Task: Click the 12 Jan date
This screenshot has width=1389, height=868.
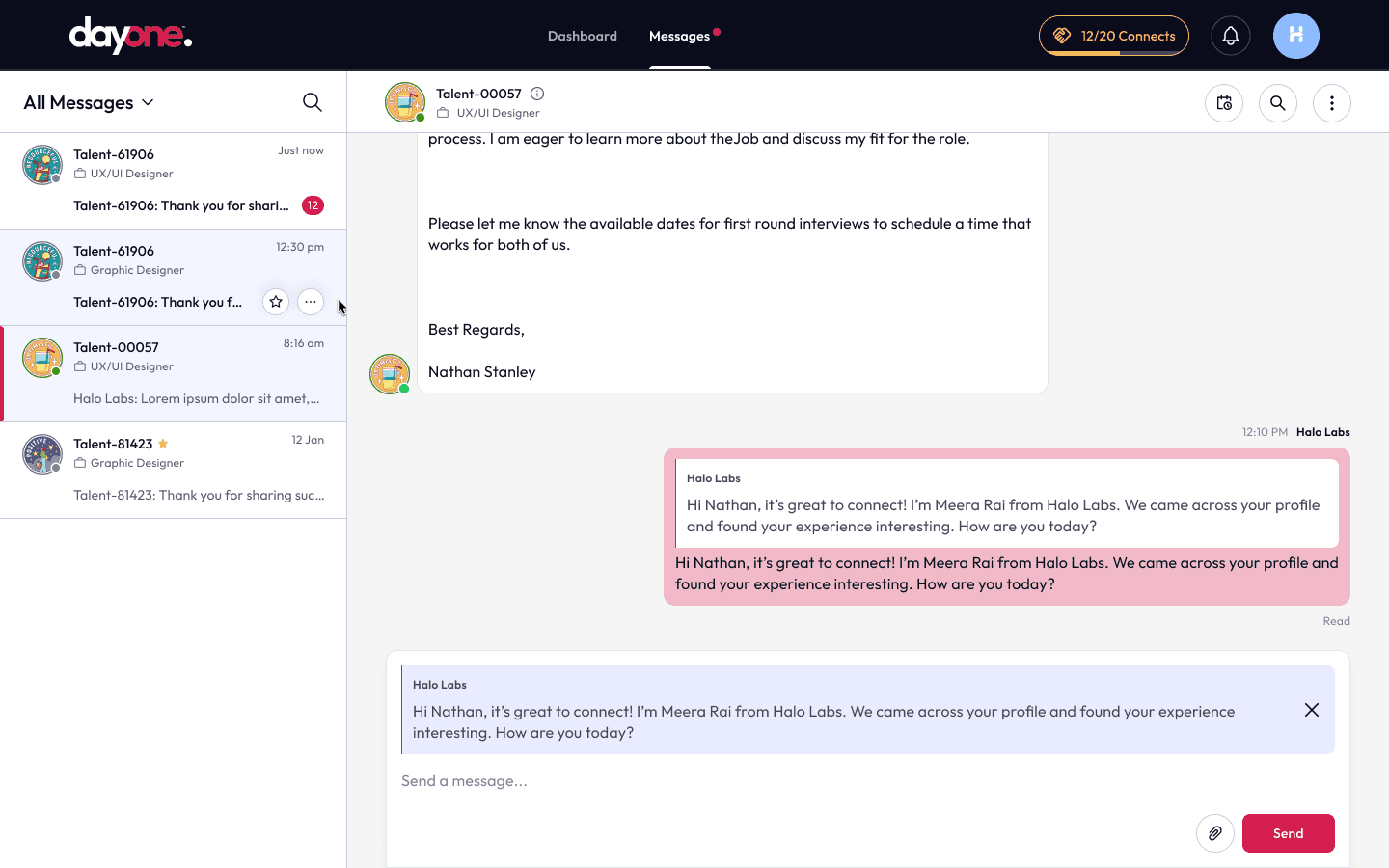Action: (x=308, y=440)
